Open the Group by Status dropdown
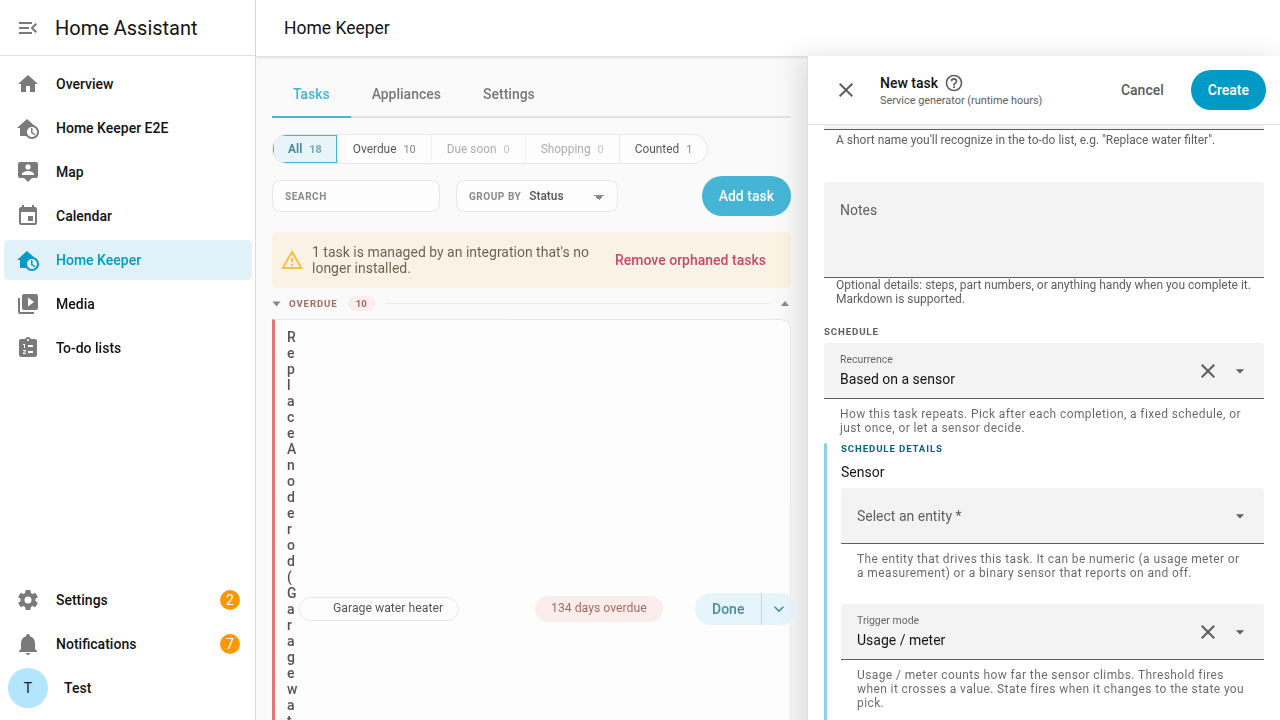 tap(537, 196)
